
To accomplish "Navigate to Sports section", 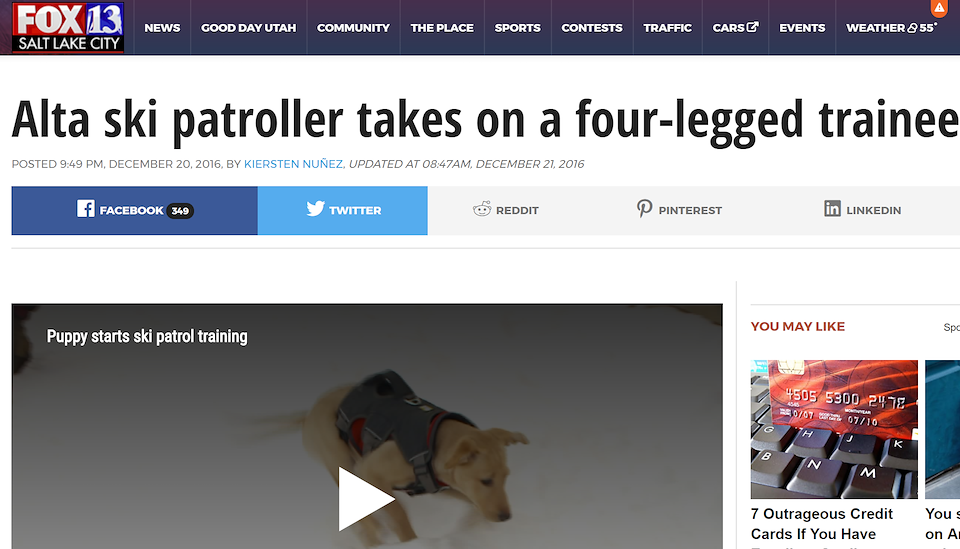I will (x=517, y=28).
